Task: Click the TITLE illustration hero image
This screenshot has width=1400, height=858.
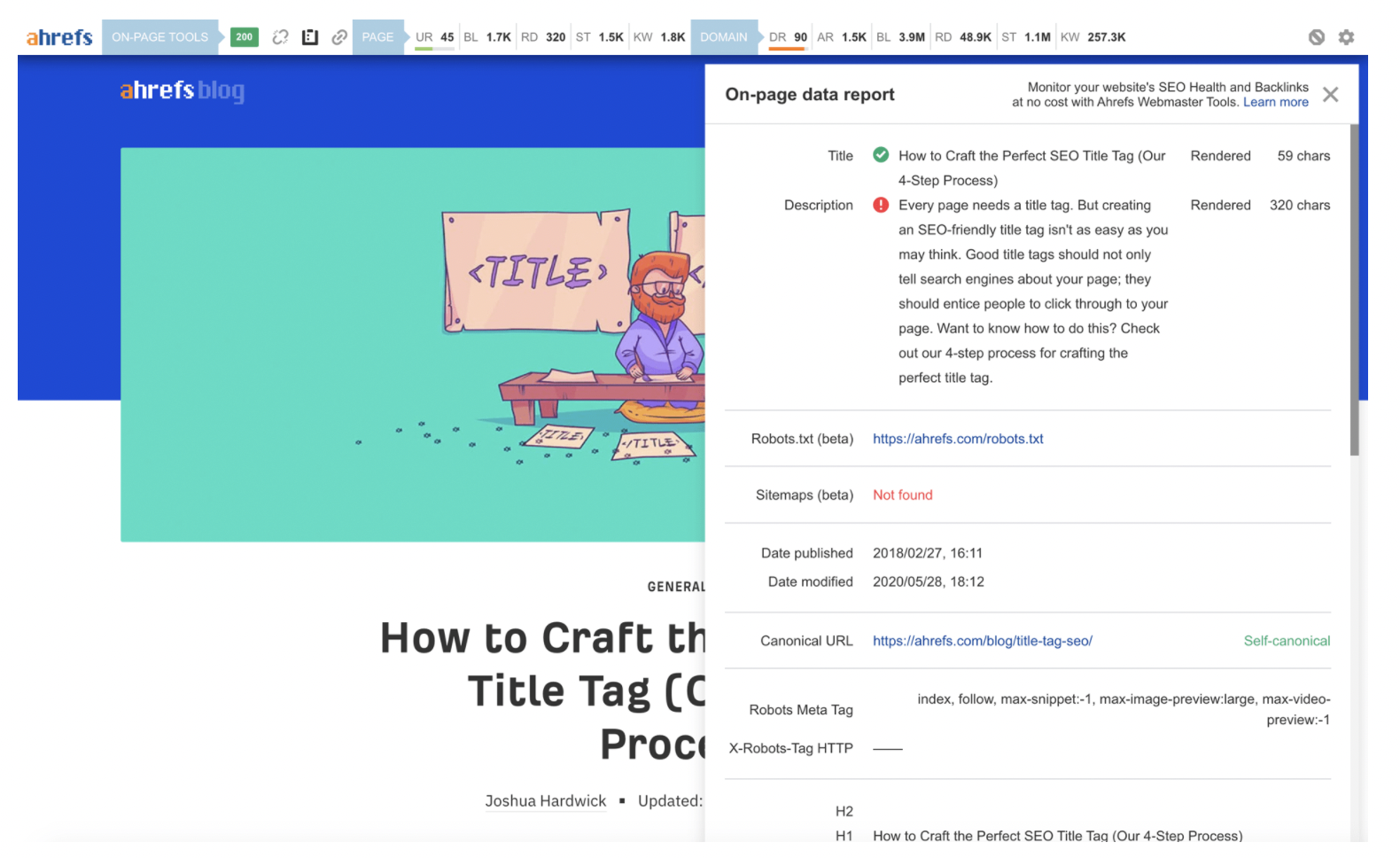Action: pos(413,345)
